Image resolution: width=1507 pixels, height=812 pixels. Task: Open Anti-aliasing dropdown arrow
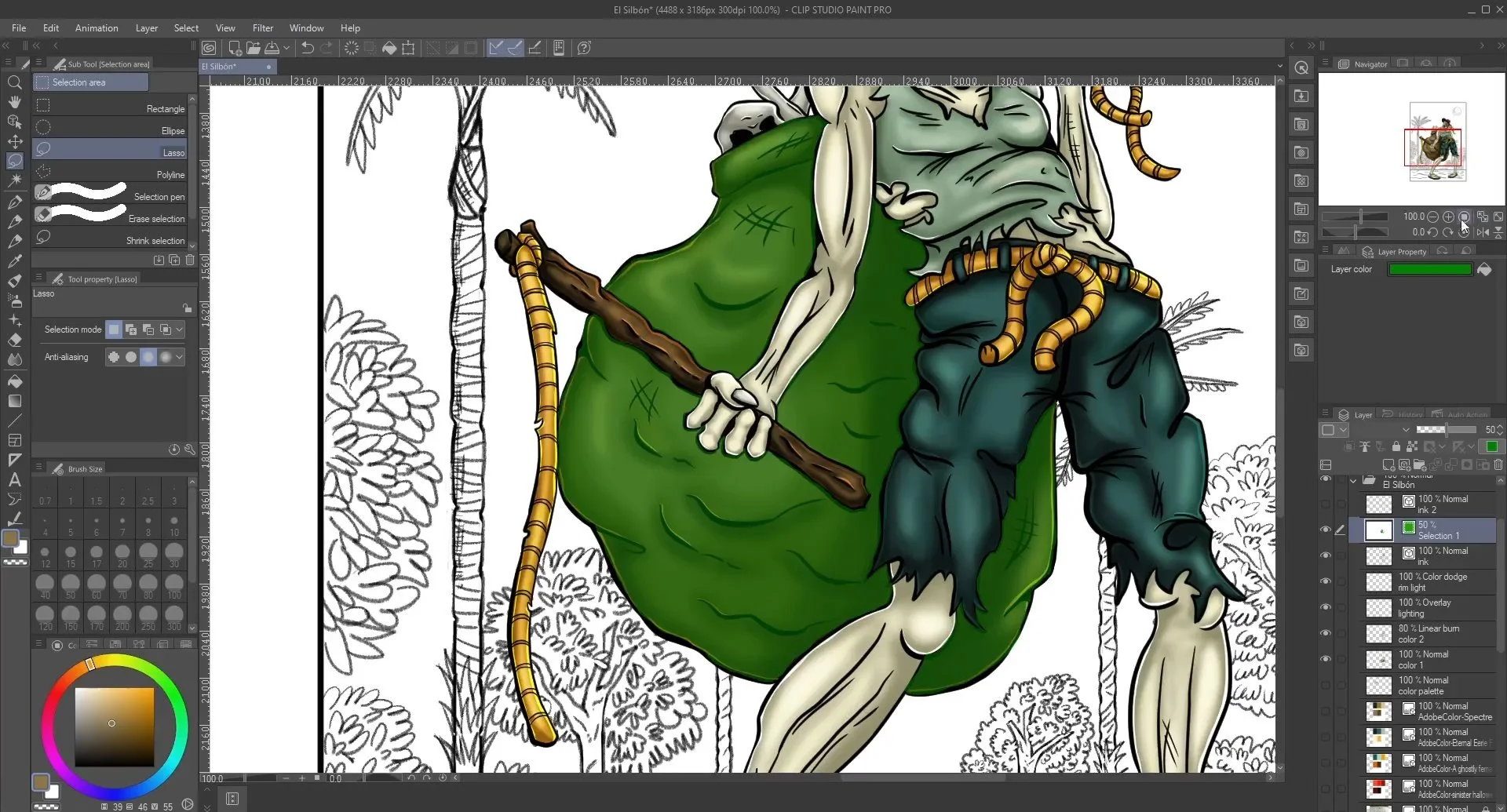(180, 357)
